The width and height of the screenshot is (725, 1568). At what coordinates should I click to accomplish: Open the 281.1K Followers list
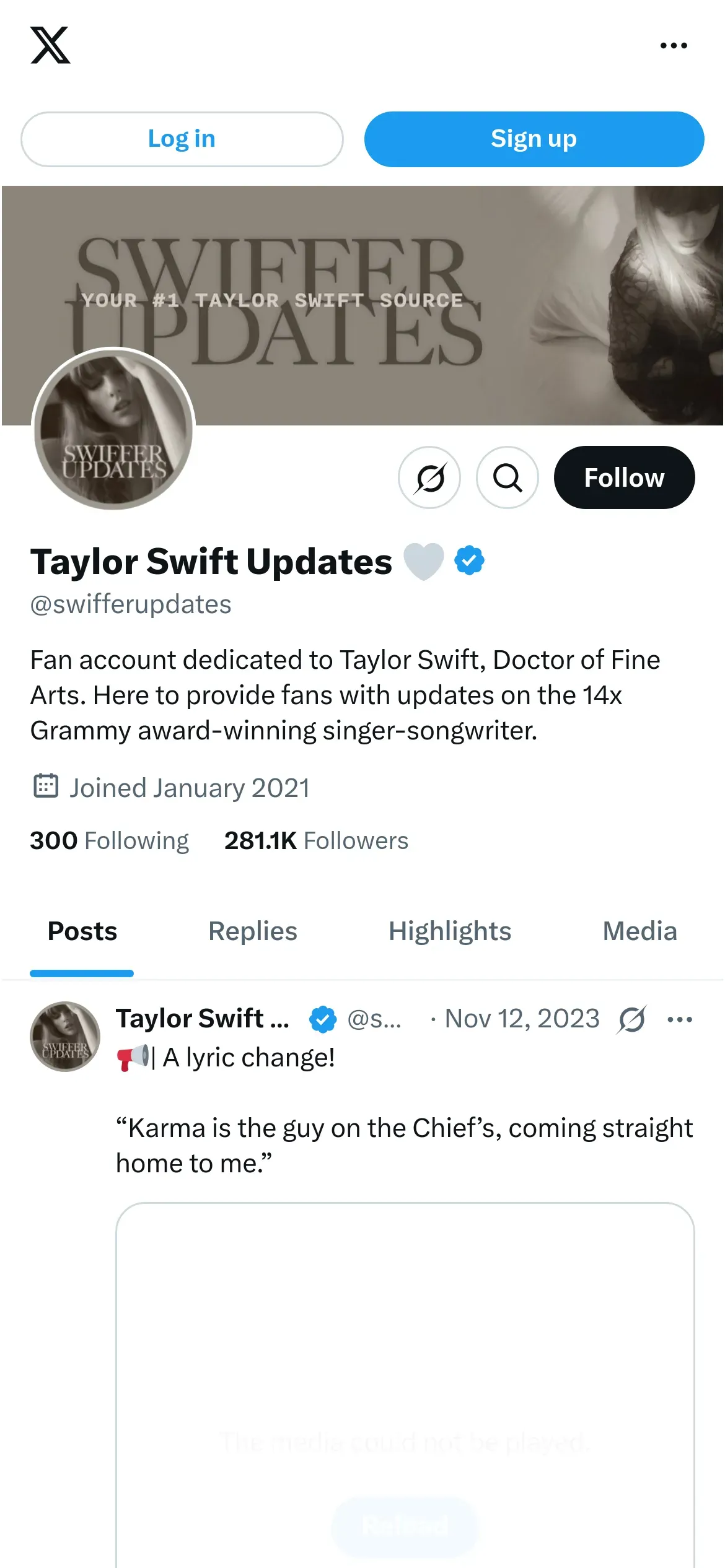316,841
